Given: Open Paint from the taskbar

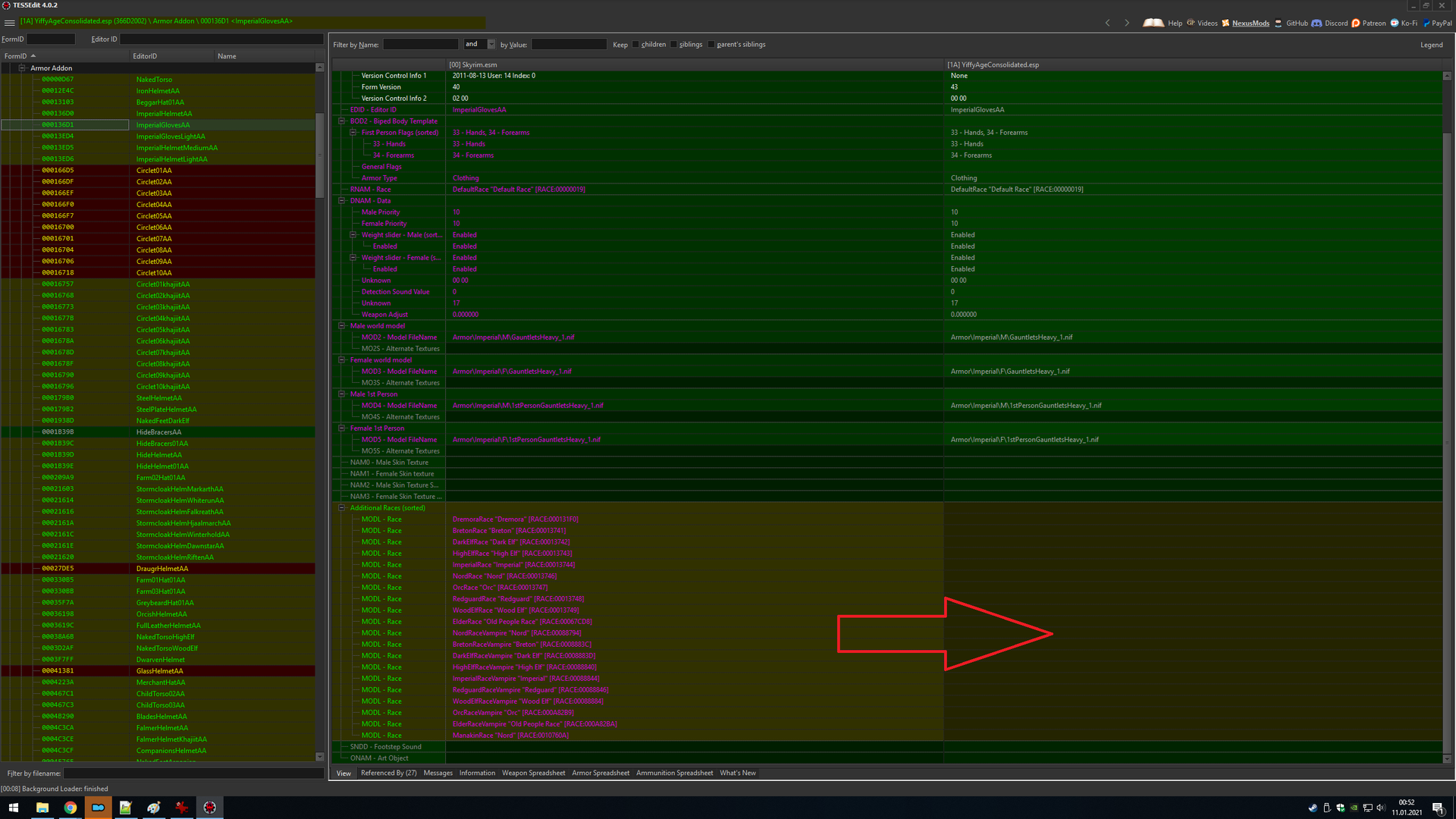Looking at the screenshot, I should coord(154,808).
